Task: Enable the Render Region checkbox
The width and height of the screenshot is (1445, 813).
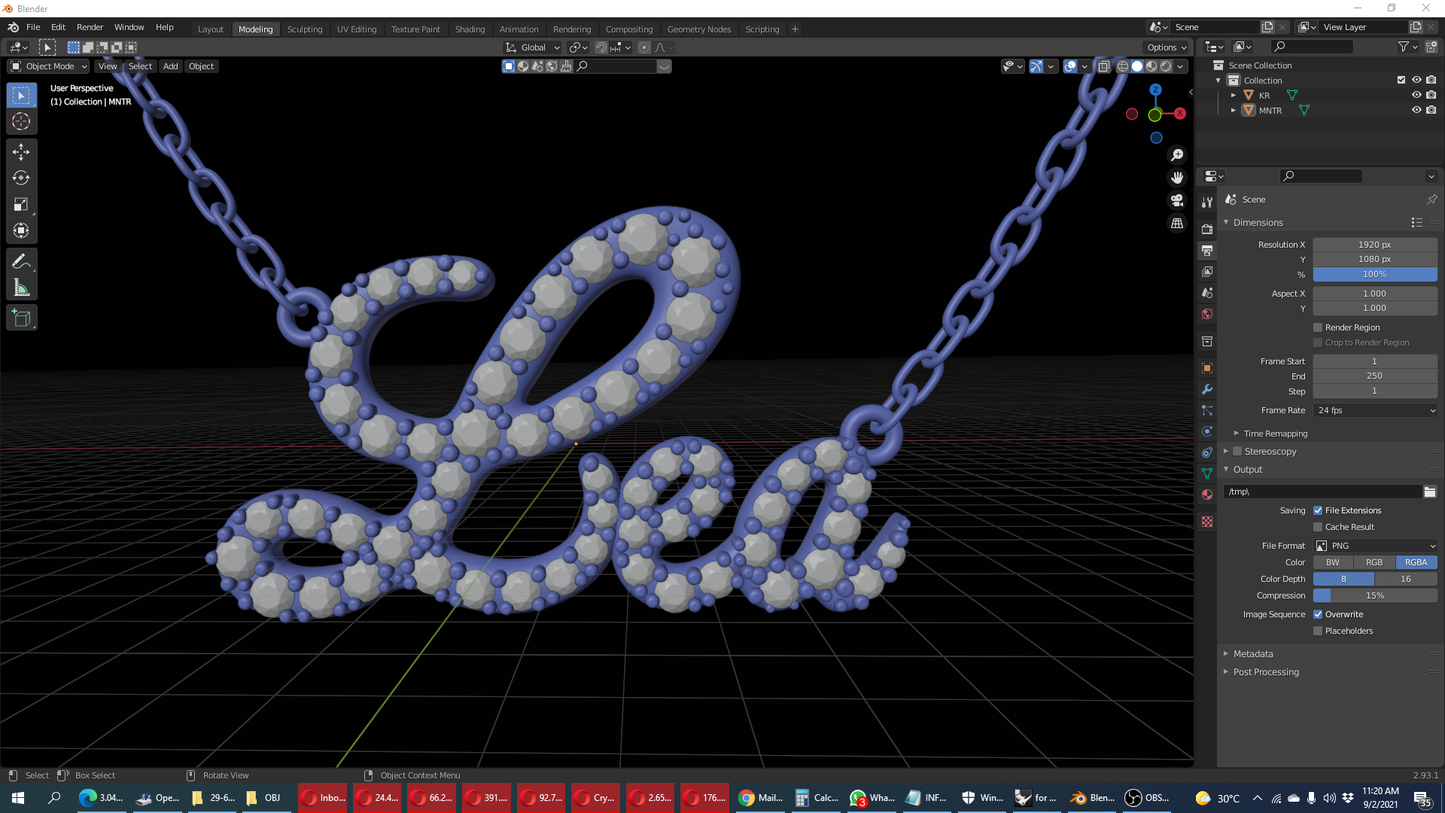Action: click(x=1318, y=327)
